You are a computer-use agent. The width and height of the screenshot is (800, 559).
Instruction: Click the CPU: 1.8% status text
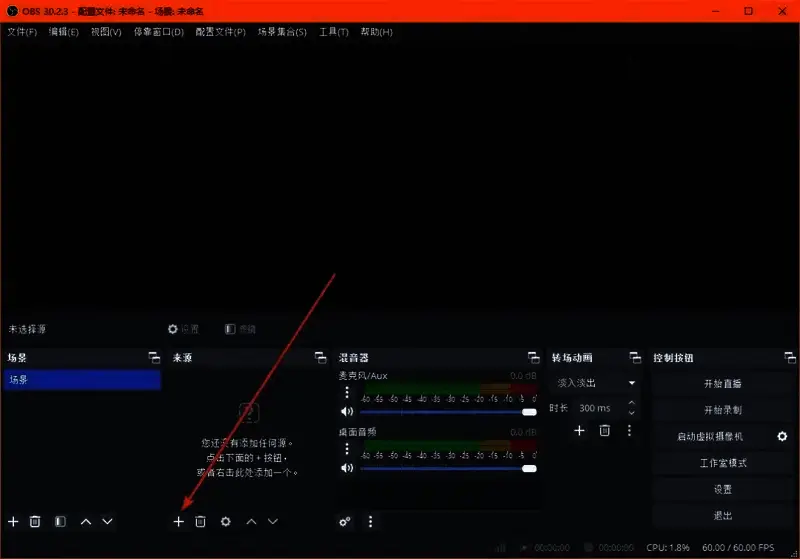coord(668,547)
